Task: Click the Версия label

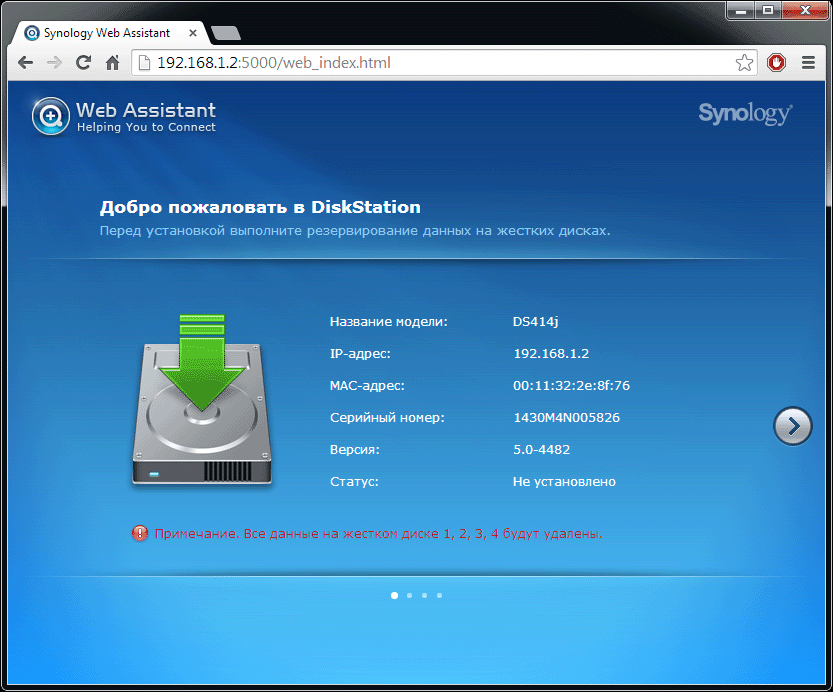Action: [x=355, y=450]
